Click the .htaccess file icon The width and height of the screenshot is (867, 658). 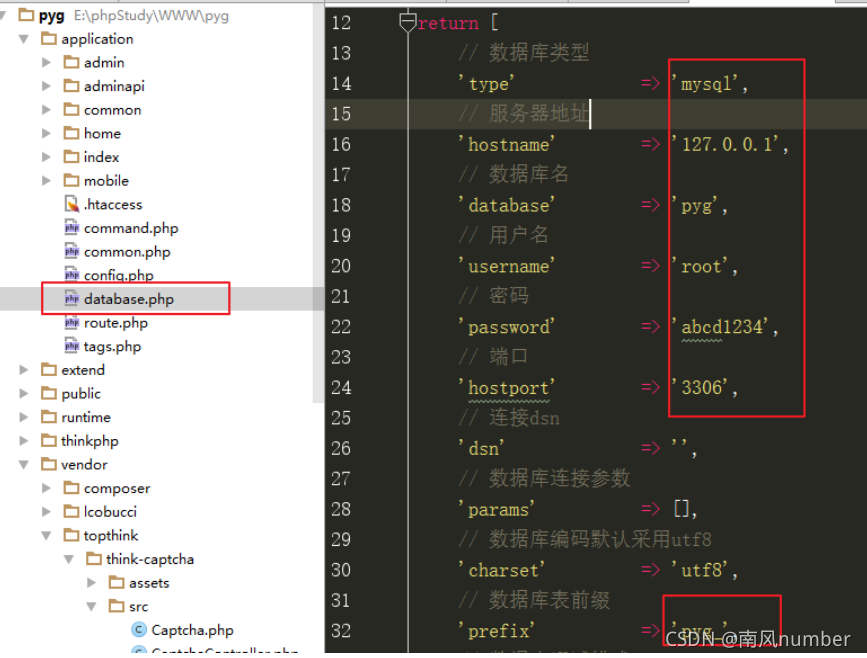point(72,204)
